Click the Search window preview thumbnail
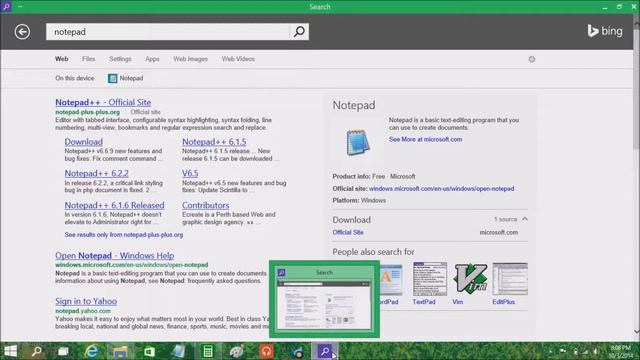The width and height of the screenshot is (640, 360). point(324,299)
